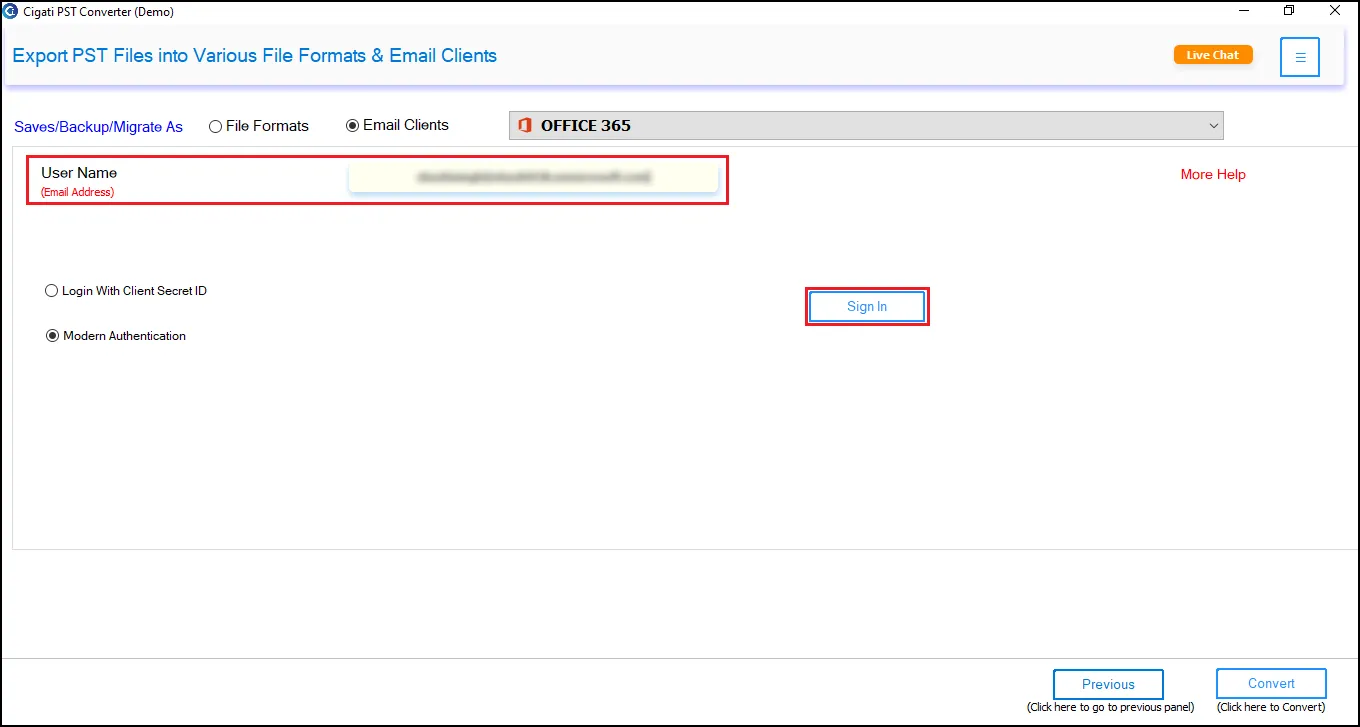Start conversion with Convert button

1271,684
